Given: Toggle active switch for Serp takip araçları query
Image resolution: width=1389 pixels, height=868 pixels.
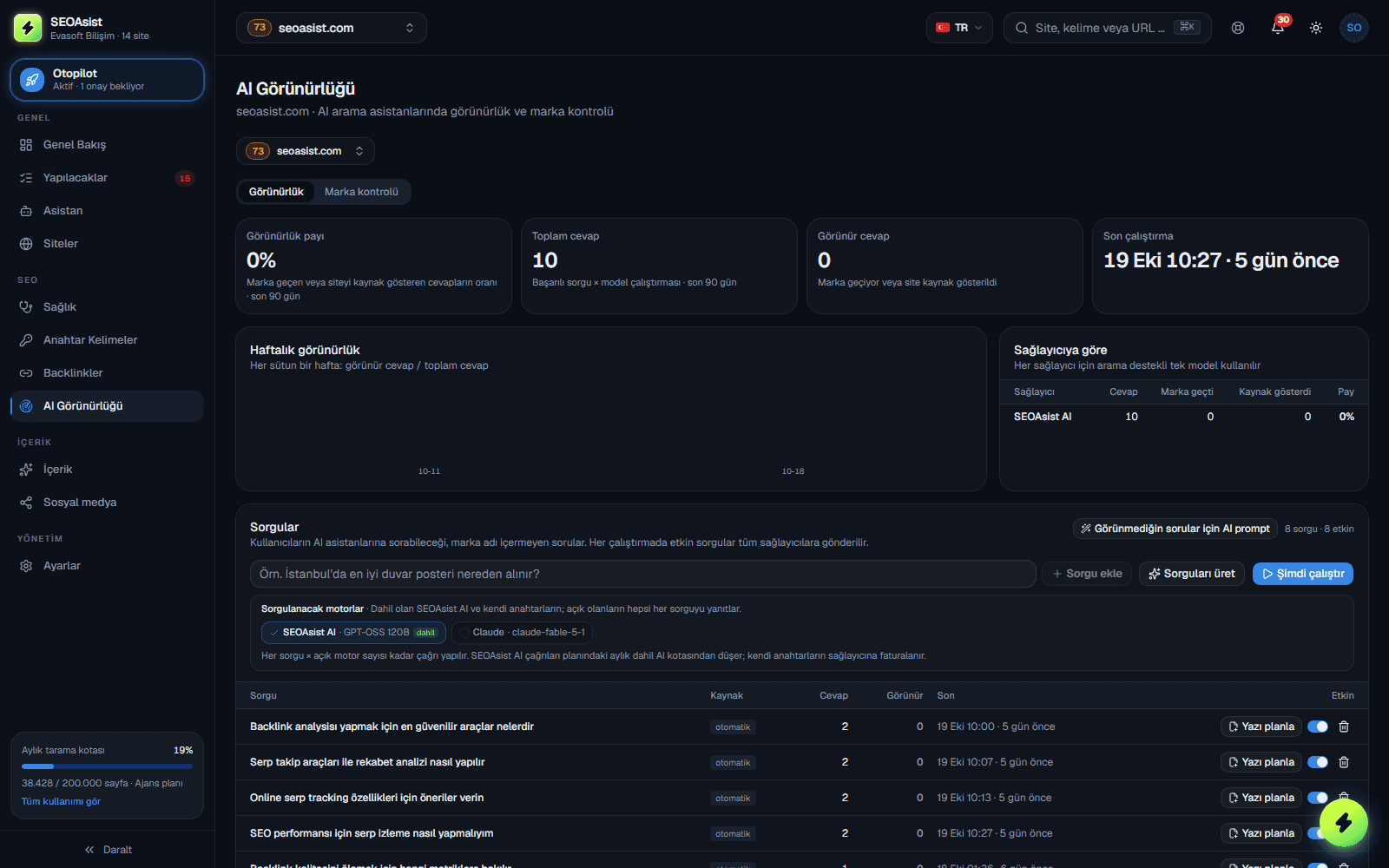Looking at the screenshot, I should tap(1318, 762).
